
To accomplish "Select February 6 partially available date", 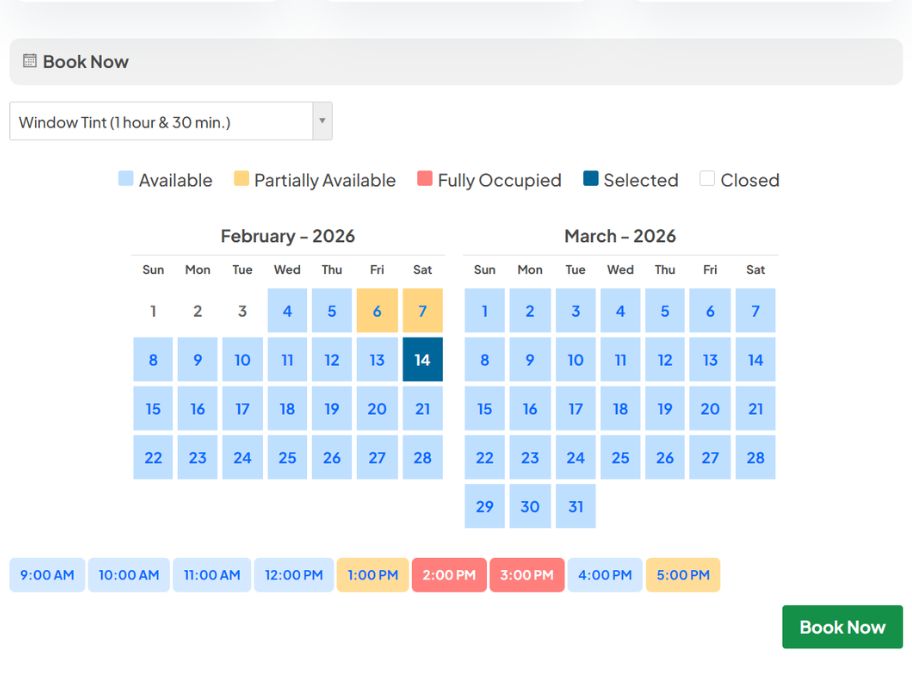I will click(x=377, y=311).
